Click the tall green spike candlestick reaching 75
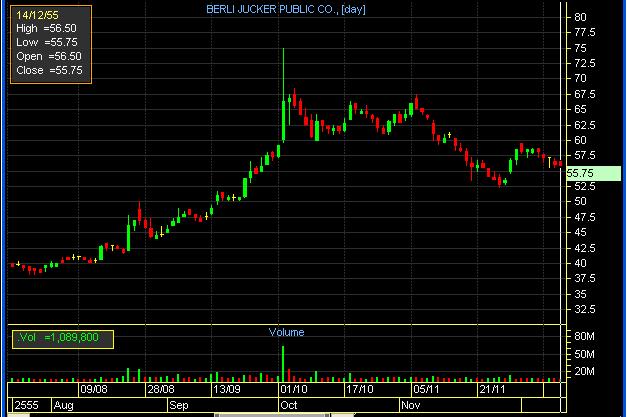 tap(284, 95)
